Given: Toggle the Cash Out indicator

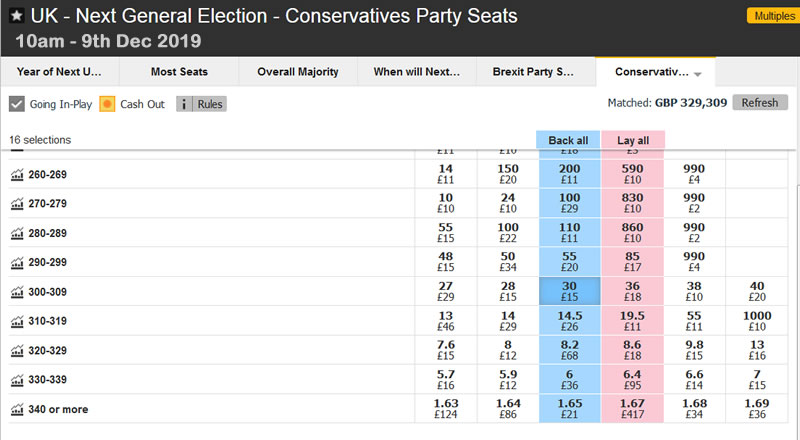Looking at the screenshot, I should tap(108, 104).
